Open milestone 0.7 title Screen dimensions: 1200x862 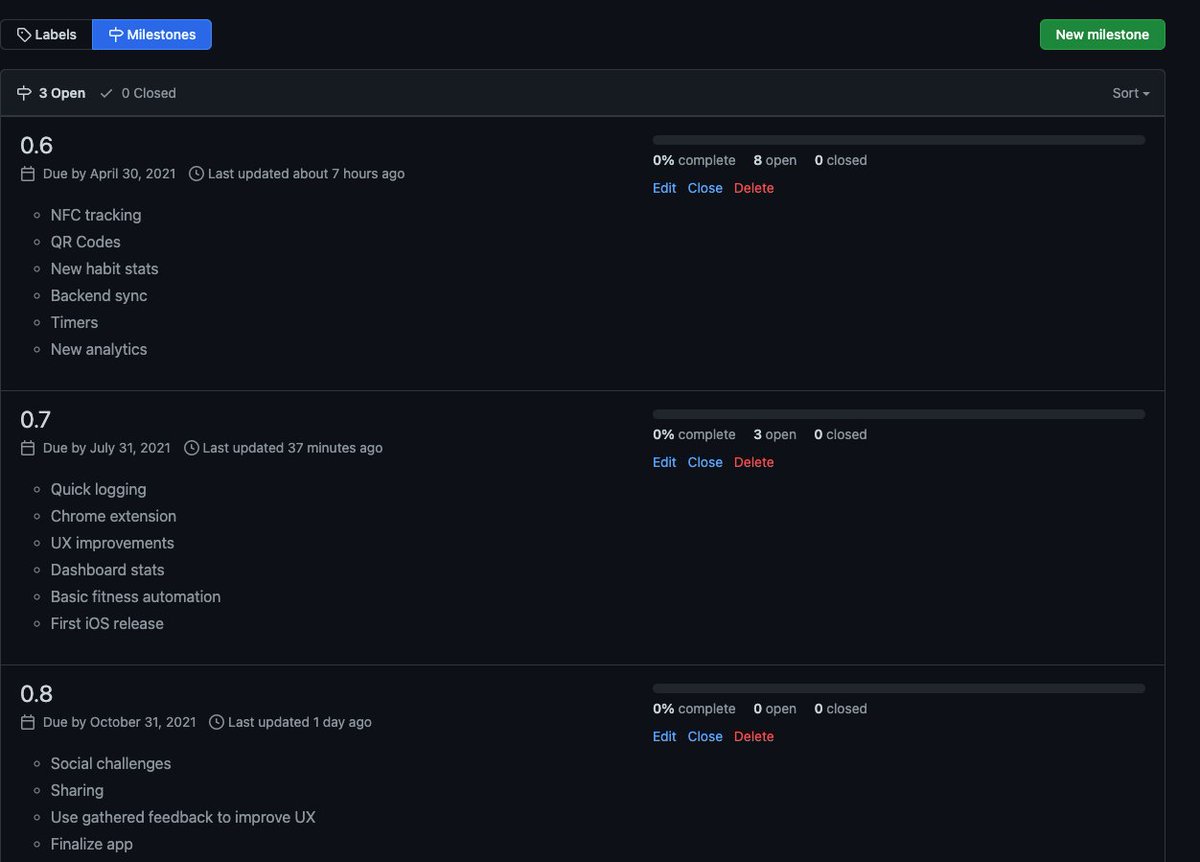35,419
